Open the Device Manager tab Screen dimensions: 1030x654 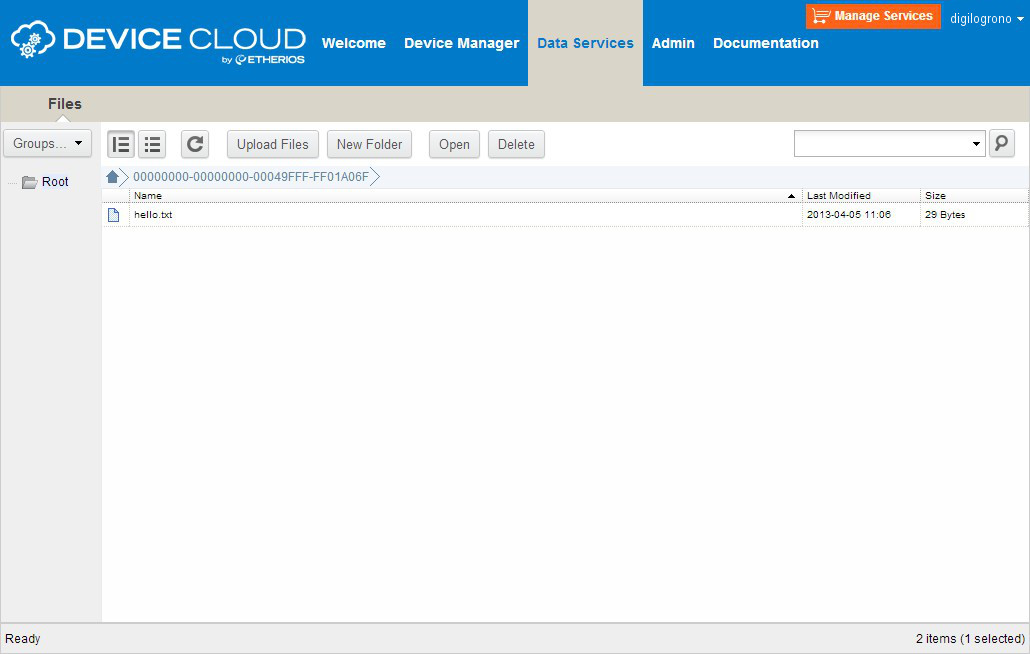pos(461,43)
